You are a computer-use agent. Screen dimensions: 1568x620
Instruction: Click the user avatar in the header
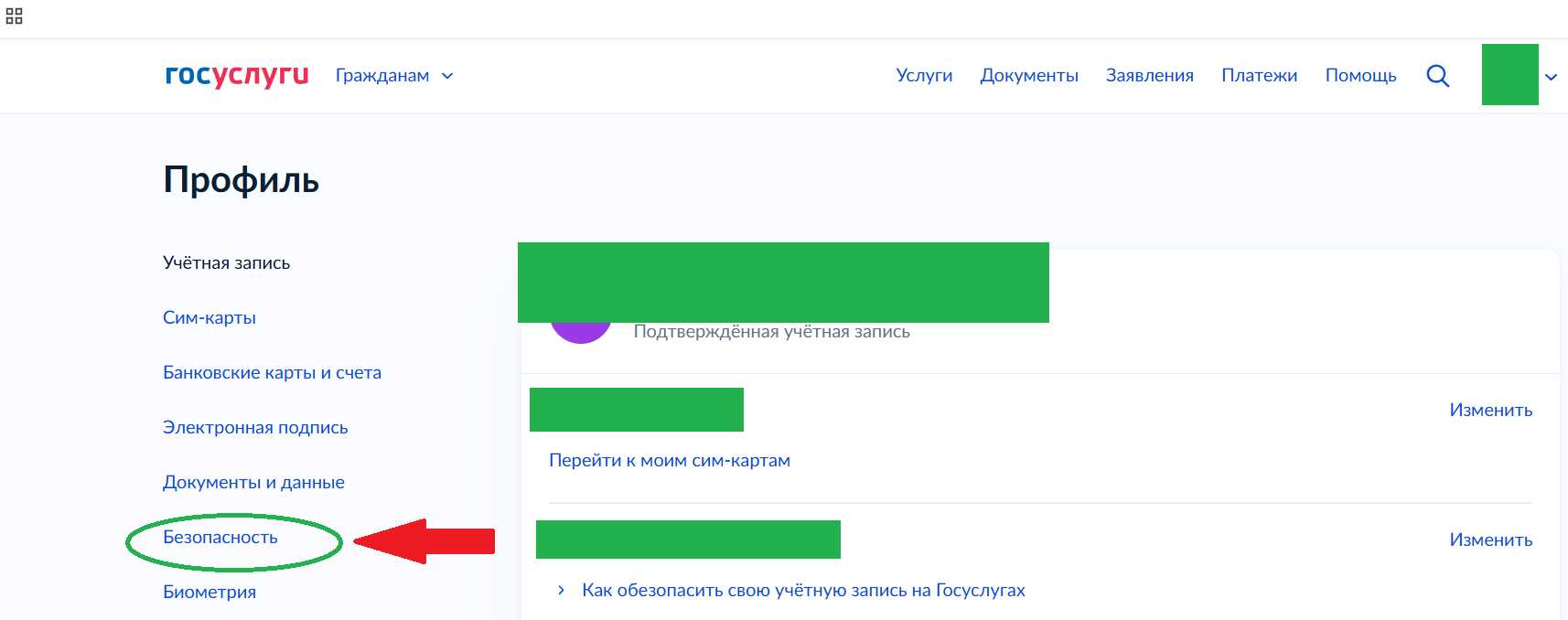click(x=1509, y=75)
